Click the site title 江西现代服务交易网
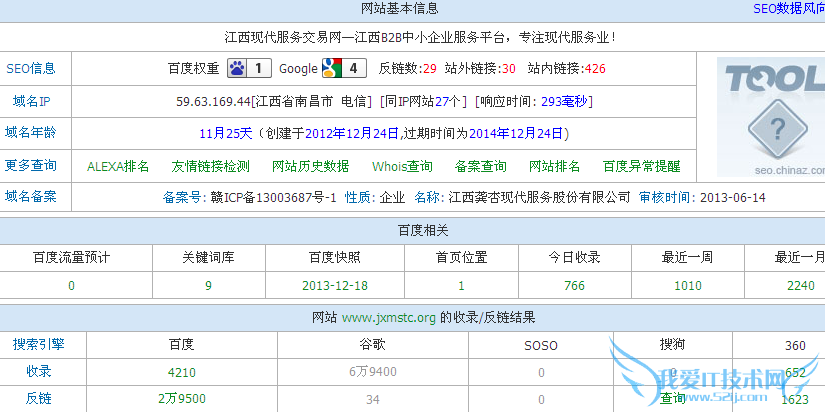 pos(283,38)
